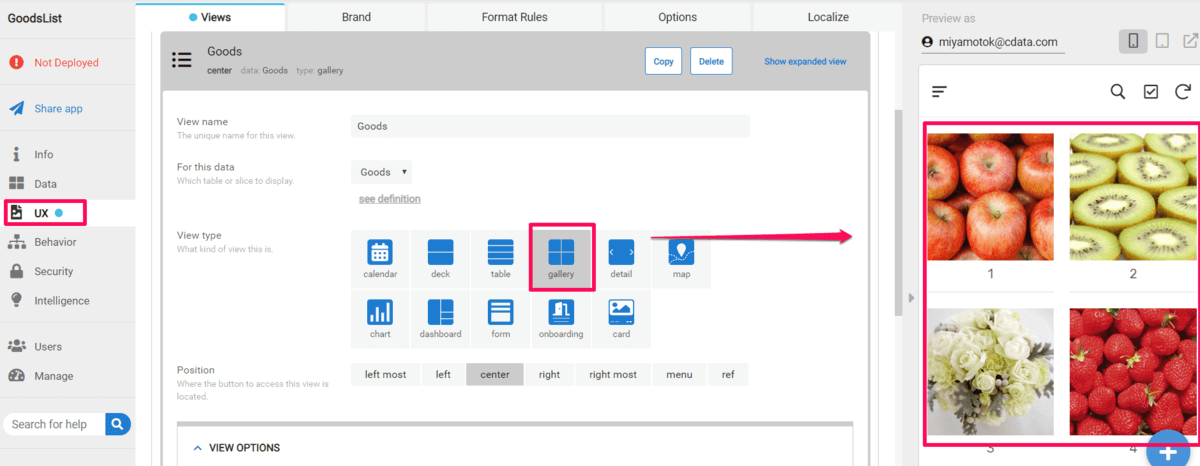This screenshot has width=1200, height=466.
Task: Click the multi-select checkbox icon in preview
Action: (x=1150, y=92)
